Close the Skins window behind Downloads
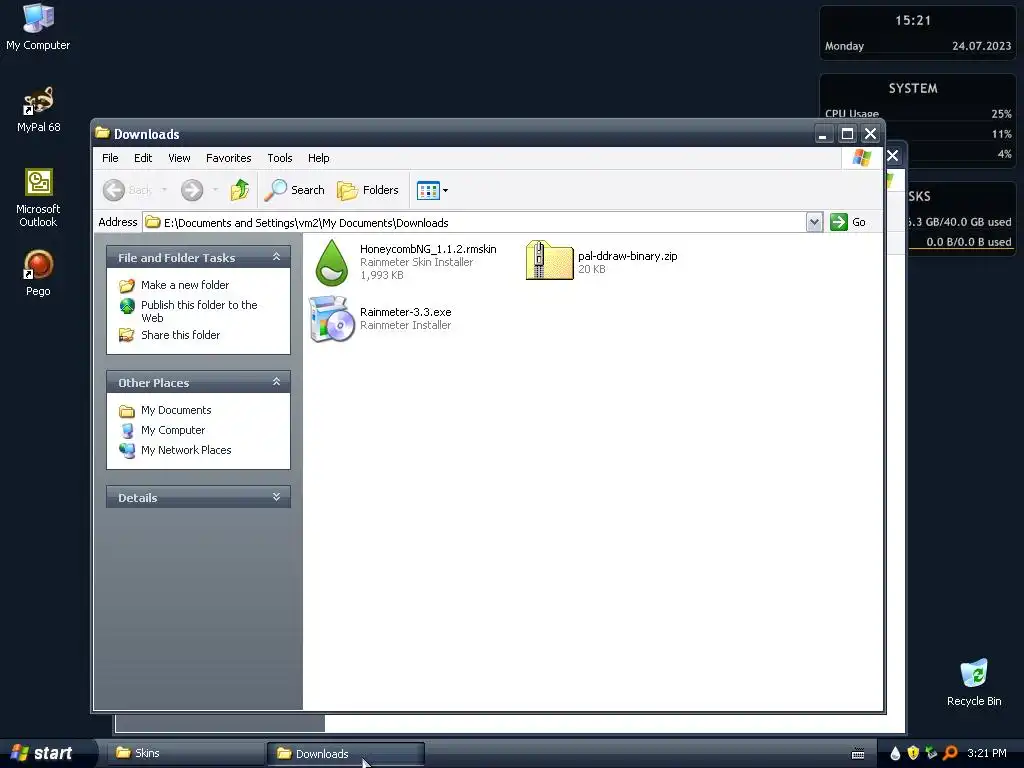The width and height of the screenshot is (1024, 768). (893, 155)
